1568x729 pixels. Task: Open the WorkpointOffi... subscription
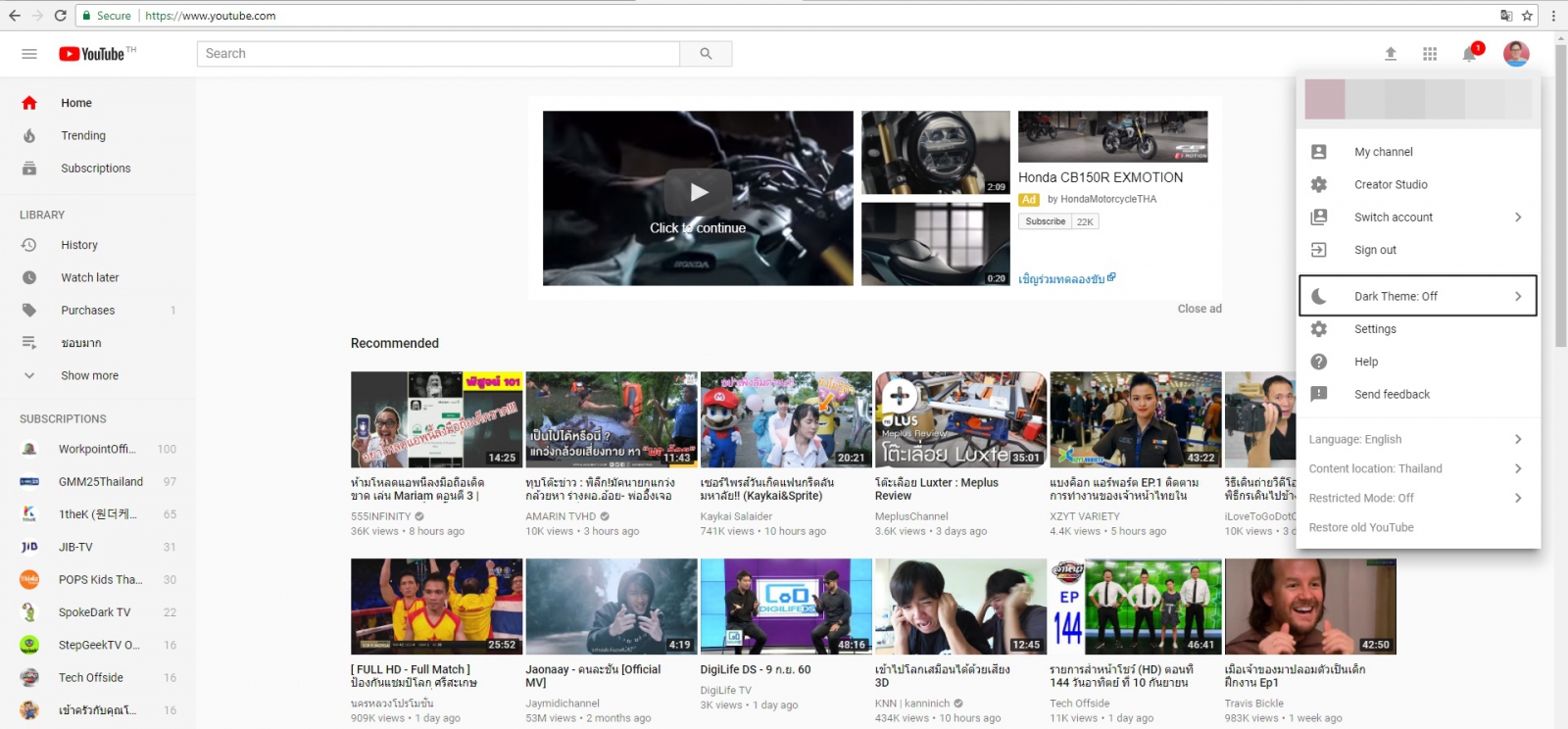98,449
